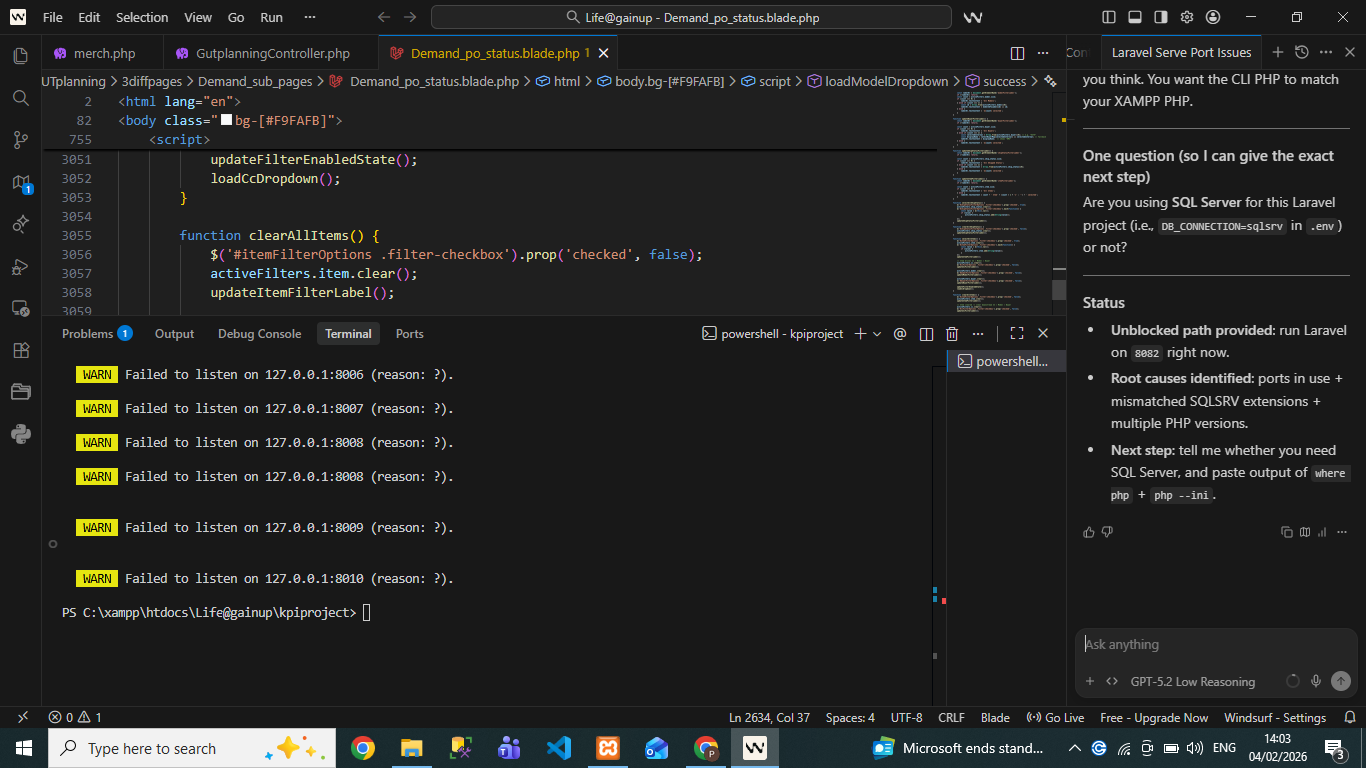
Task: Toggle the bottom panel layout button
Action: [x=1135, y=17]
